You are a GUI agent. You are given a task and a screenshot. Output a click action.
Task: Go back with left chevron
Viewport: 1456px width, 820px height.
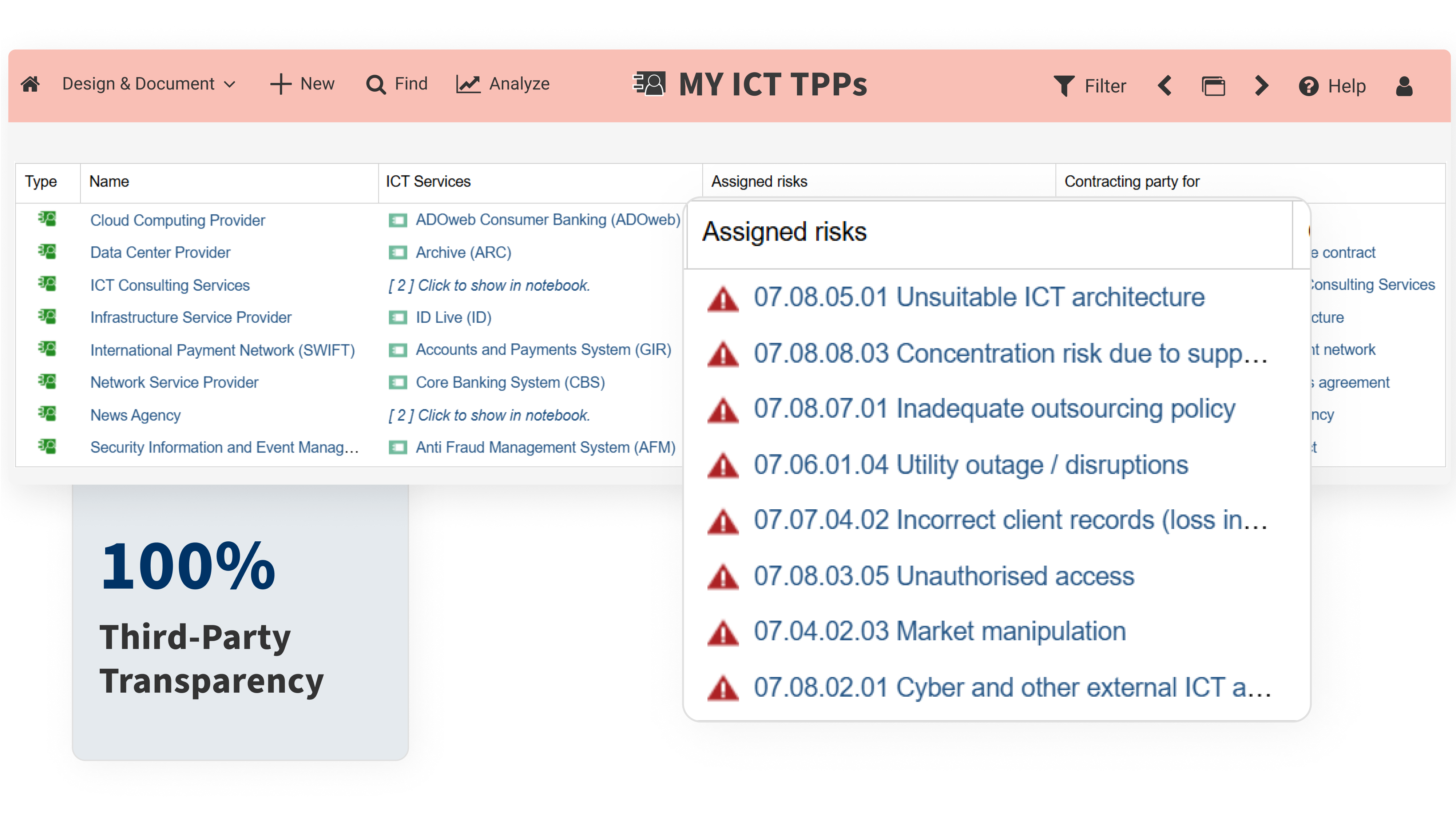[x=1165, y=86]
